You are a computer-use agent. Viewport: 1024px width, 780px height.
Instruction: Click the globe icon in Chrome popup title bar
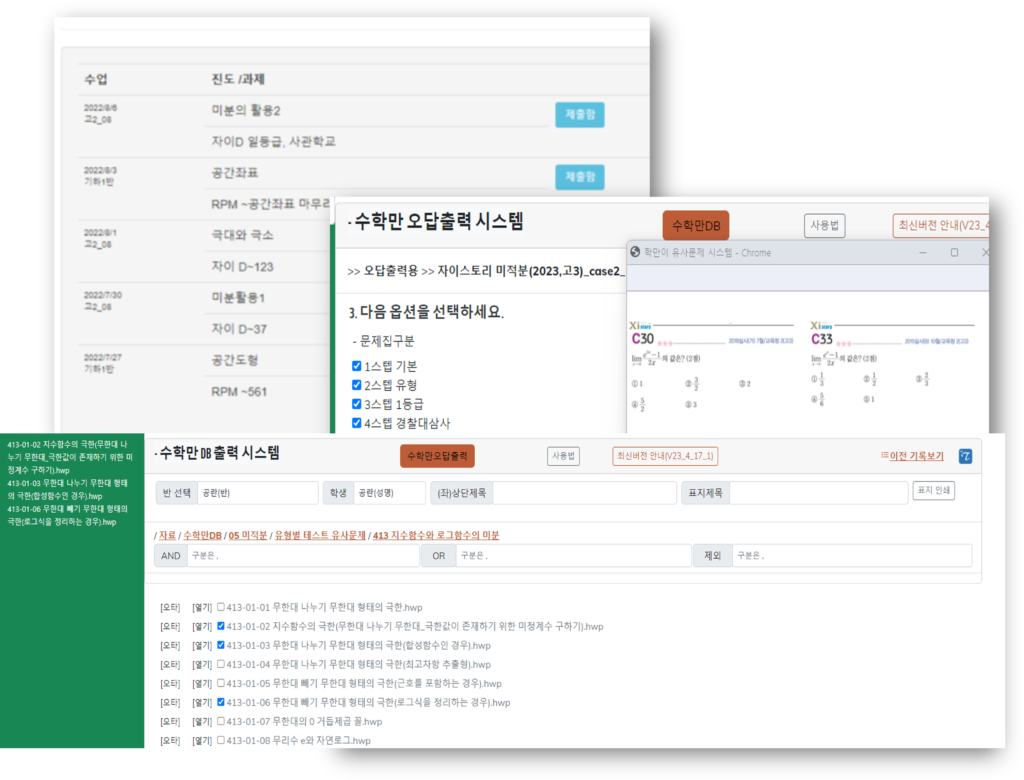point(634,253)
